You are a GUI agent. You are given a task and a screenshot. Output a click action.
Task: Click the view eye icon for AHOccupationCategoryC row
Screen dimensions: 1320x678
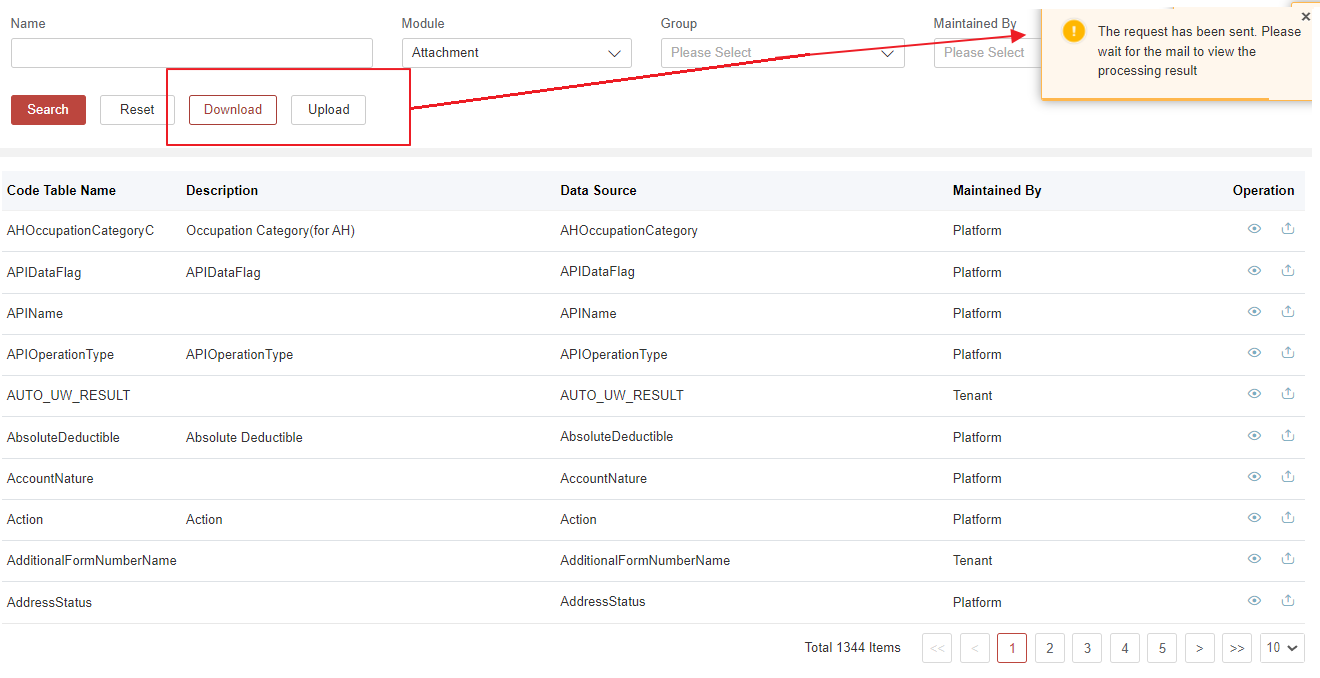(1254, 229)
